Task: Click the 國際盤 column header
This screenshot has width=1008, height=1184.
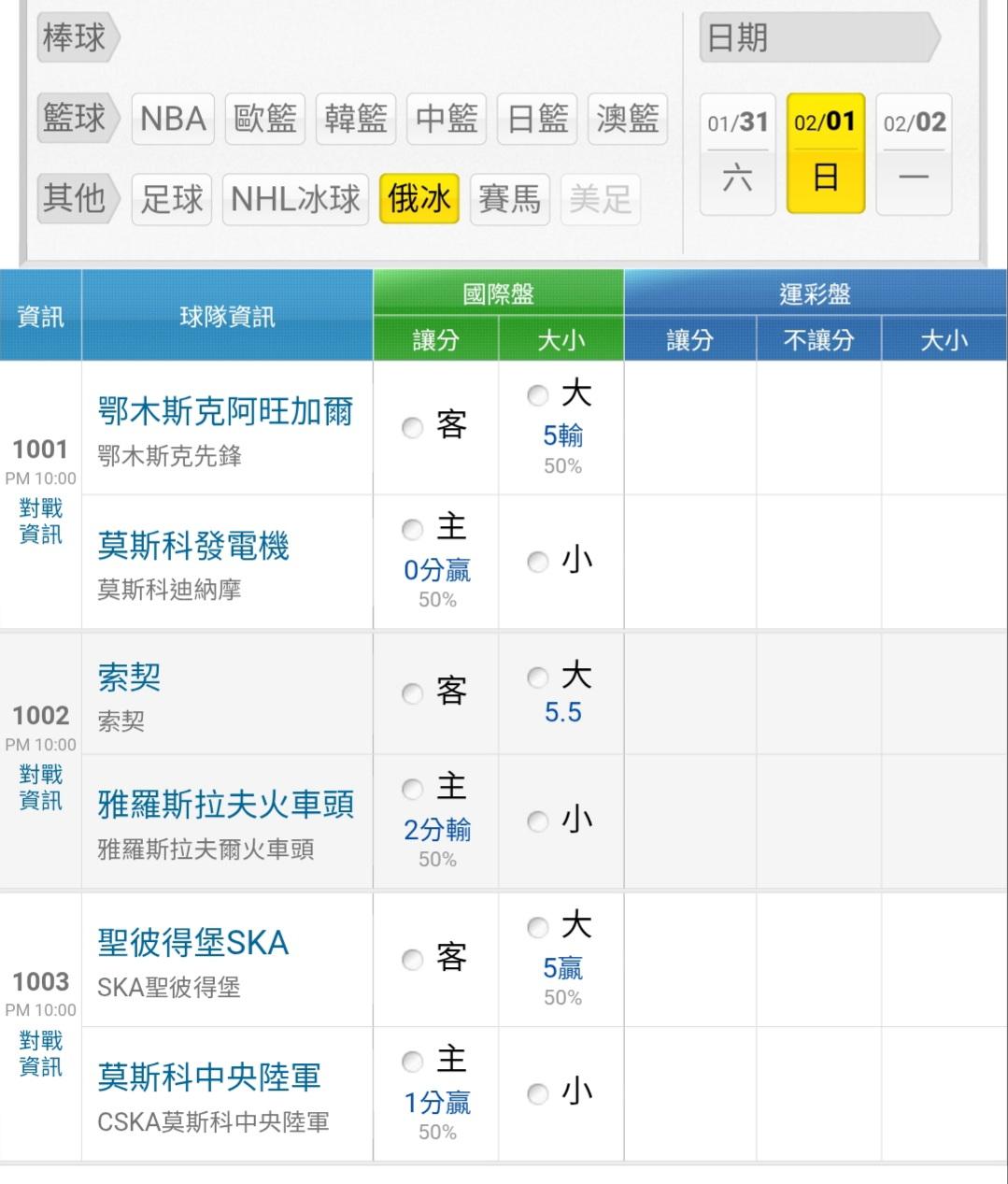Action: pyautogui.click(x=498, y=294)
